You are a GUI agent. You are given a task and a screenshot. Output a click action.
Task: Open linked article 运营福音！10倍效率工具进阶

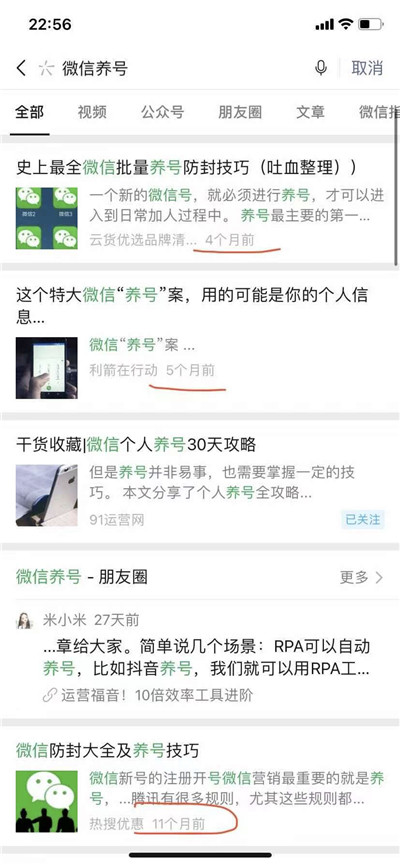tap(155, 695)
